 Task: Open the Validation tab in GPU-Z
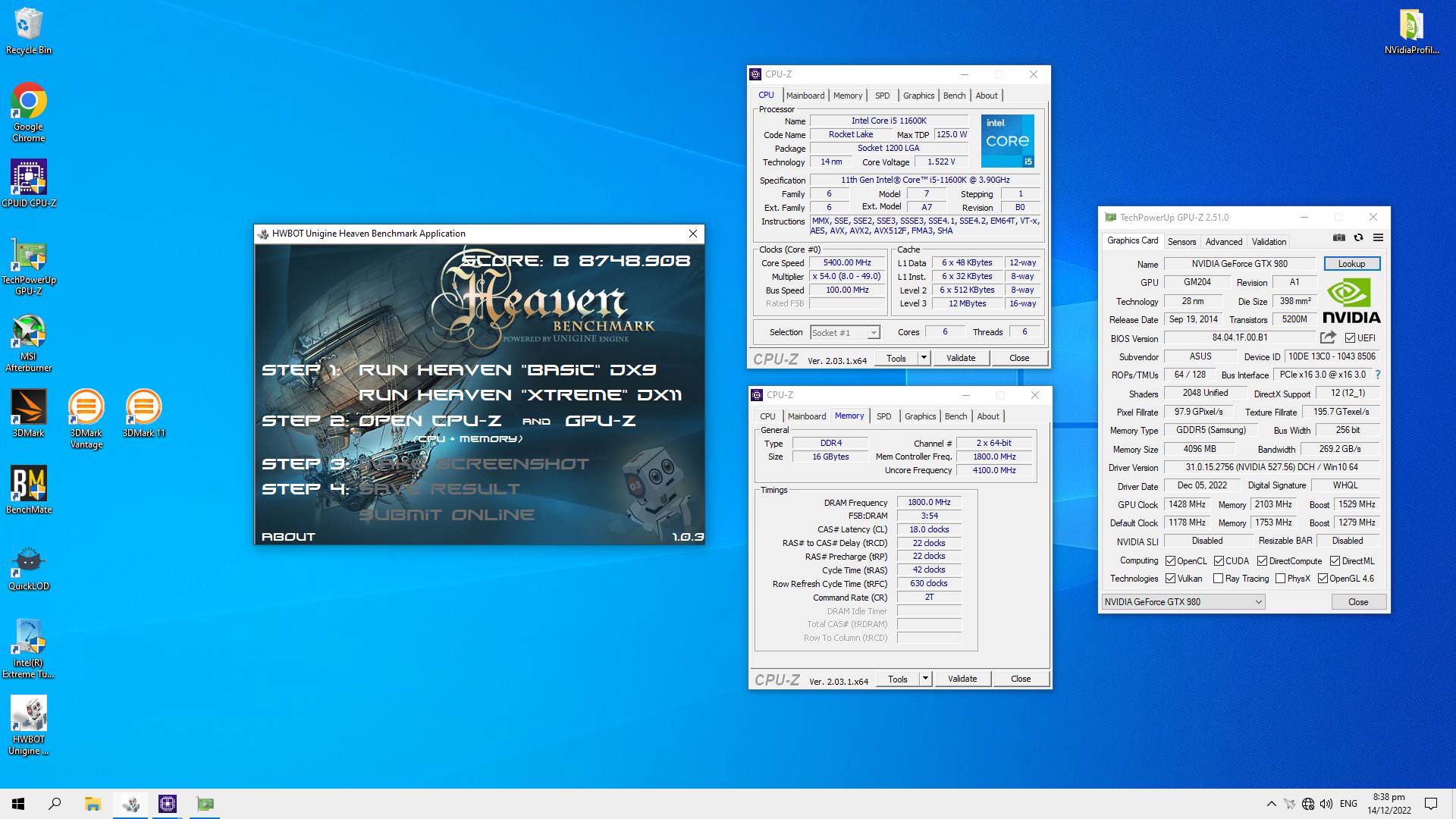point(1269,242)
